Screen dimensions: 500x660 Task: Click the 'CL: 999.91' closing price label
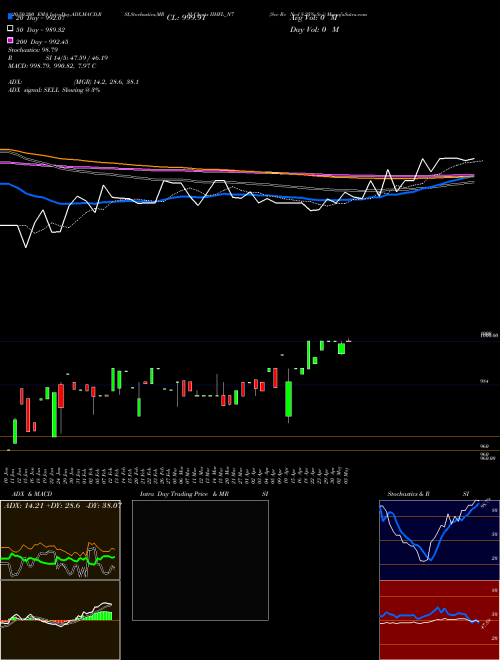coord(186,18)
